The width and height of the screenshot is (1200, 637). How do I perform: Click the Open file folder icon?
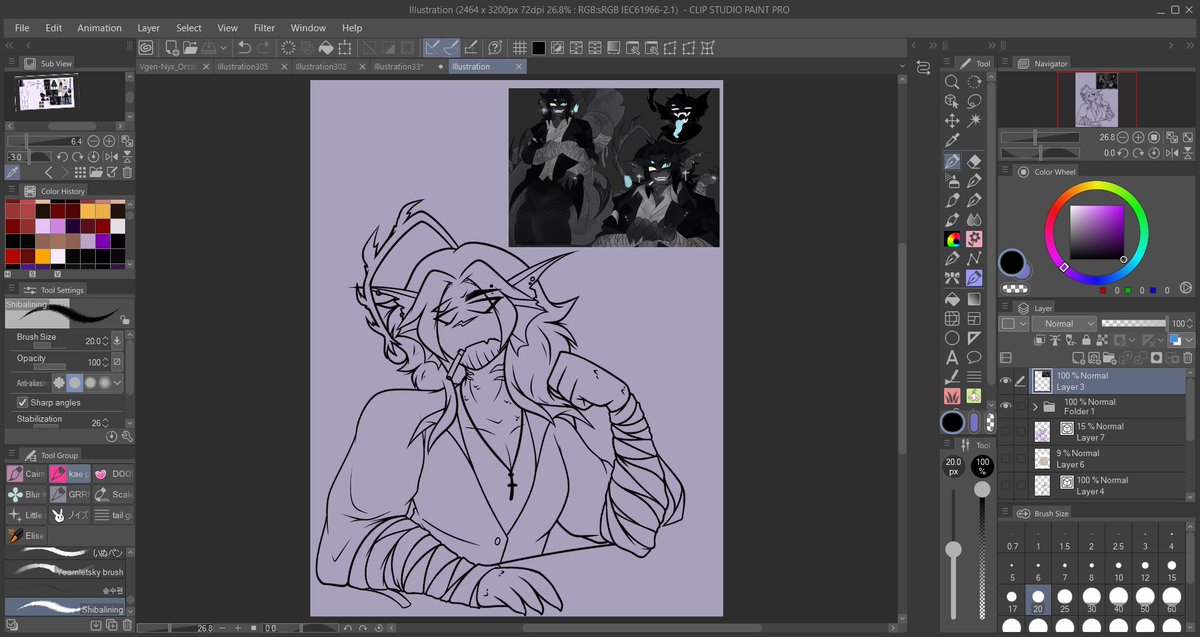[191, 47]
